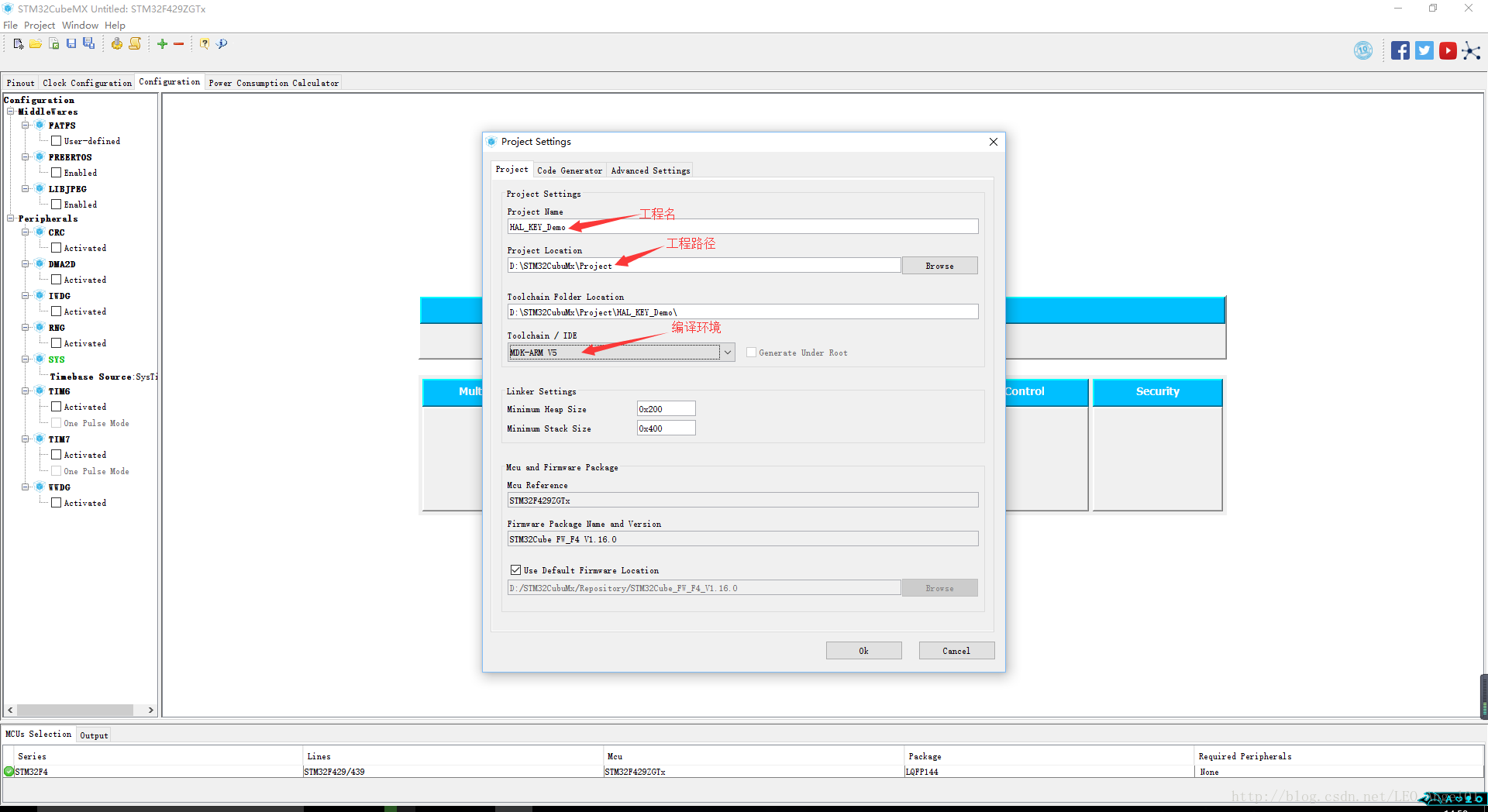Click the Generate Code gear icon
Screen dimensions: 1488x812
point(116,44)
